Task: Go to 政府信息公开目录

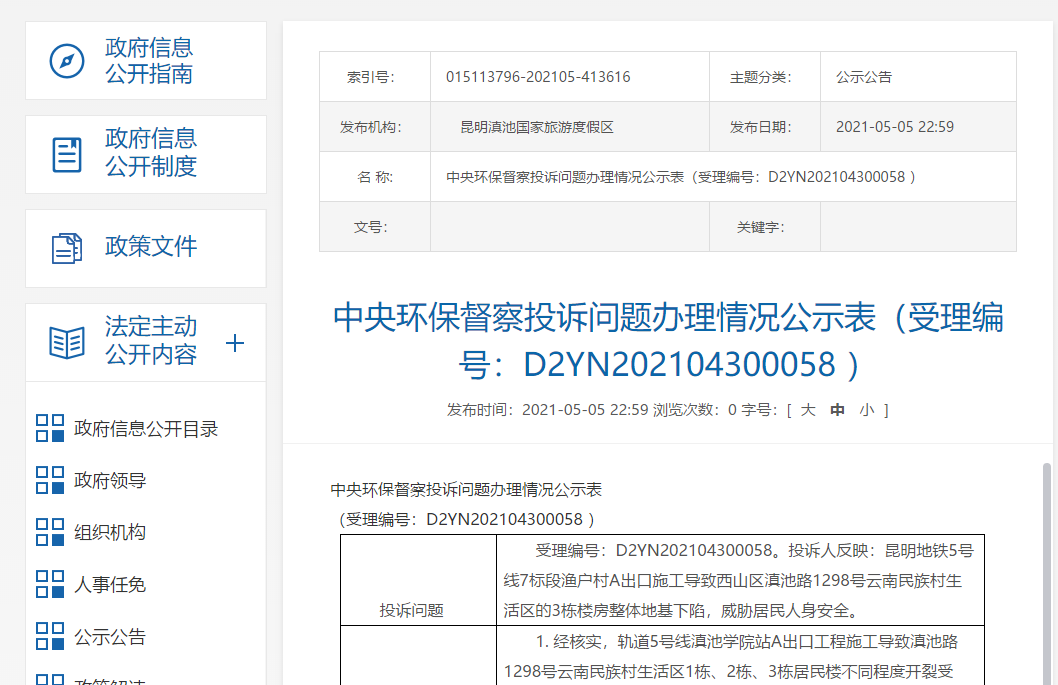Action: tap(146, 429)
